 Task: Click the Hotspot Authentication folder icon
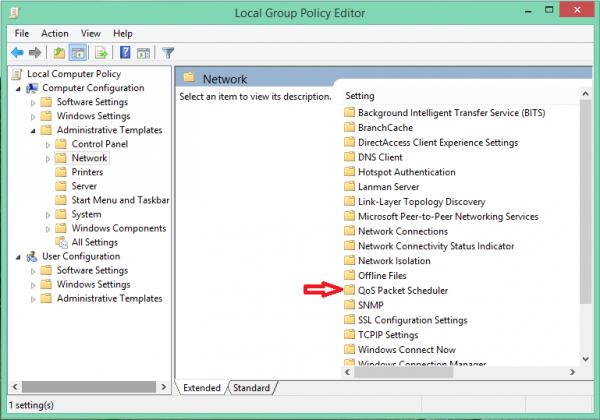pyautogui.click(x=349, y=172)
